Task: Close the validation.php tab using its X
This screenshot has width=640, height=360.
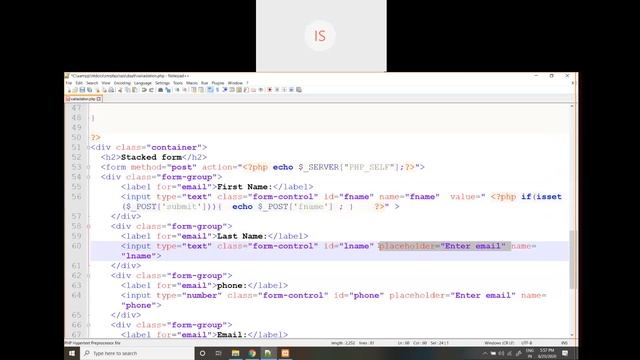Action: tap(99, 99)
